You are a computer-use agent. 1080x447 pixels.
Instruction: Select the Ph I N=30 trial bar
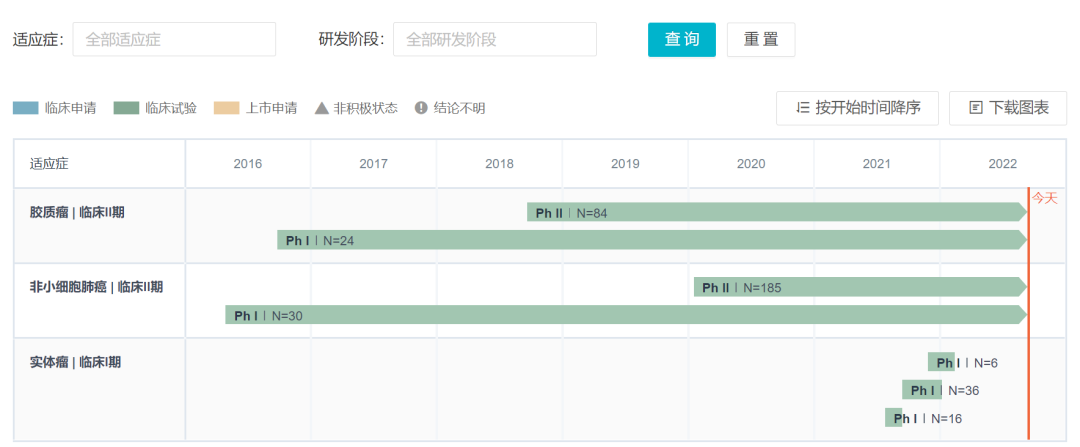[x=625, y=315]
